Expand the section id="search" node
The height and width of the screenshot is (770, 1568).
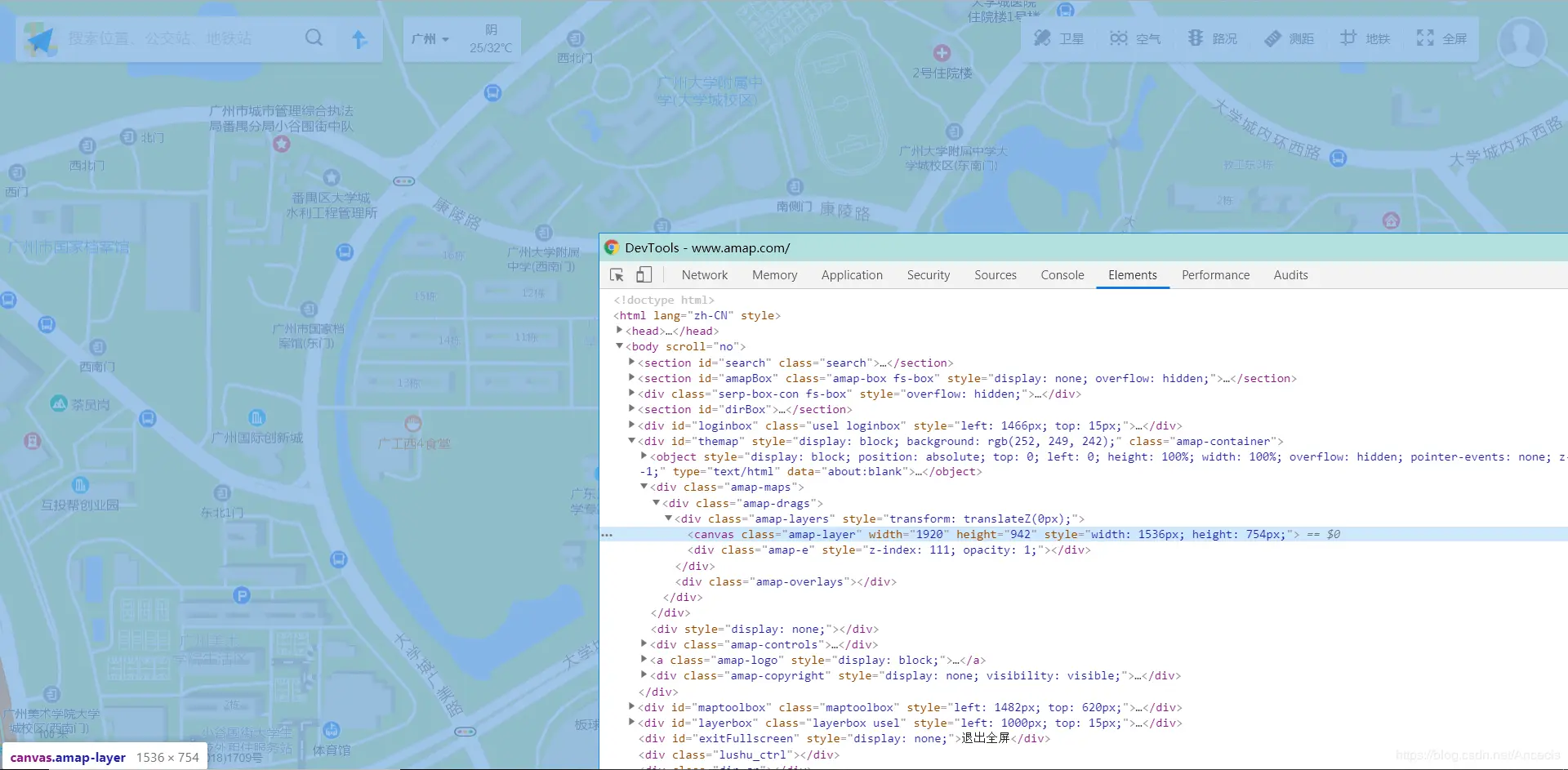[632, 362]
